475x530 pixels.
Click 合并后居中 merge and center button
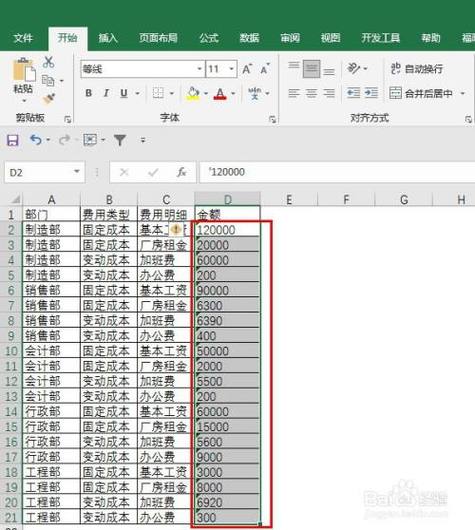pos(421,93)
